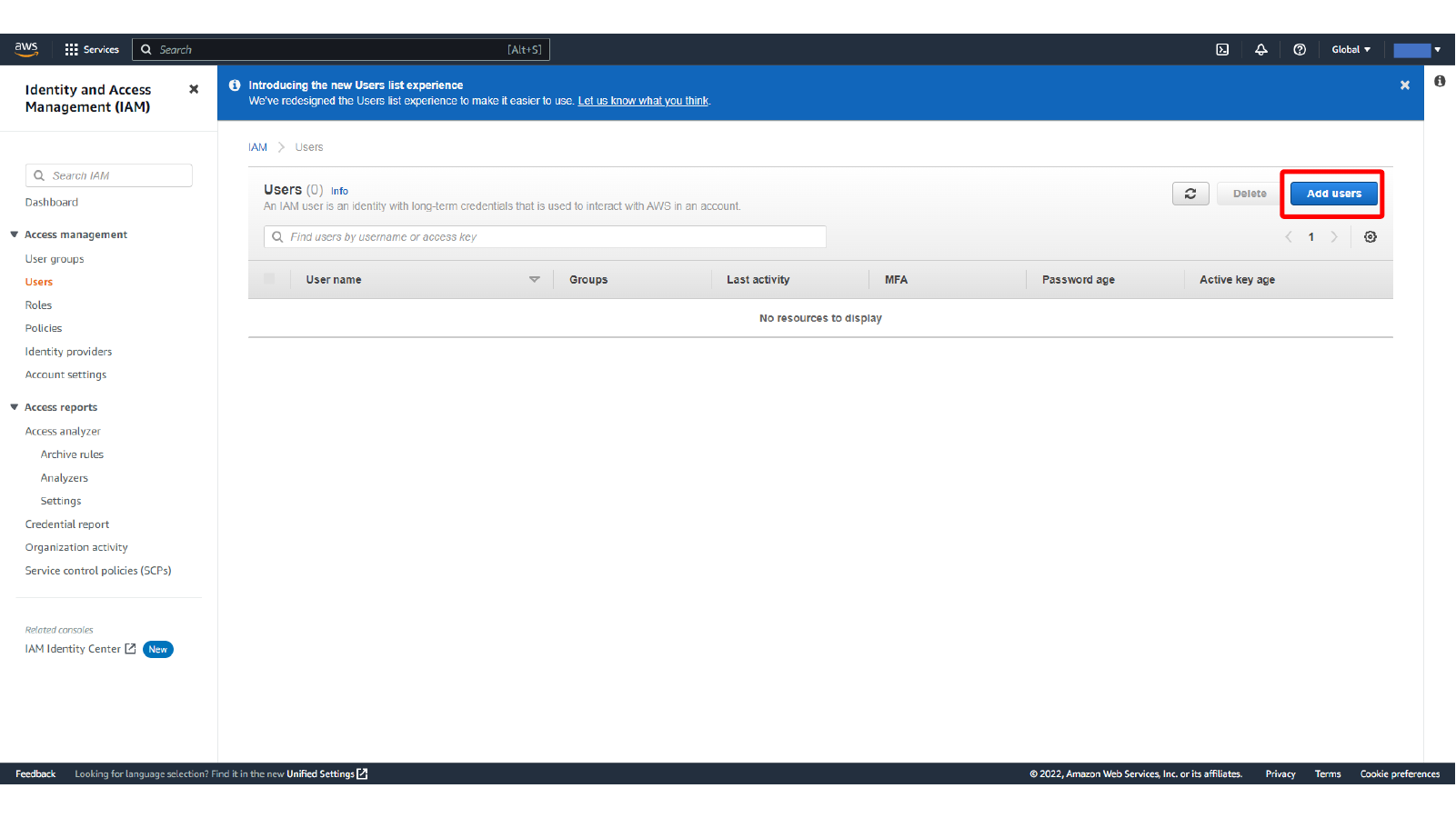
Task: Click the IAM breadcrumb link
Action: coord(258,147)
